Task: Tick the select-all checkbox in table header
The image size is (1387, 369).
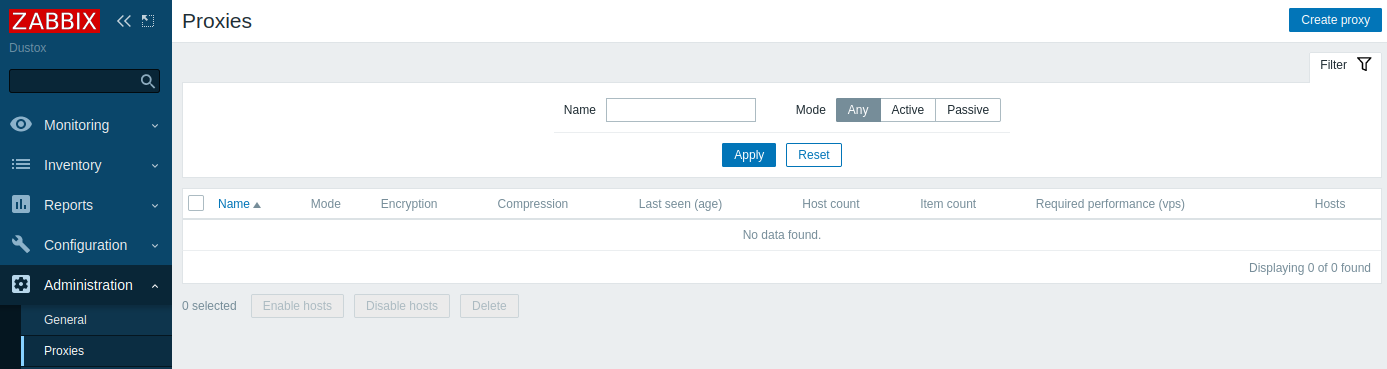Action: pos(196,203)
